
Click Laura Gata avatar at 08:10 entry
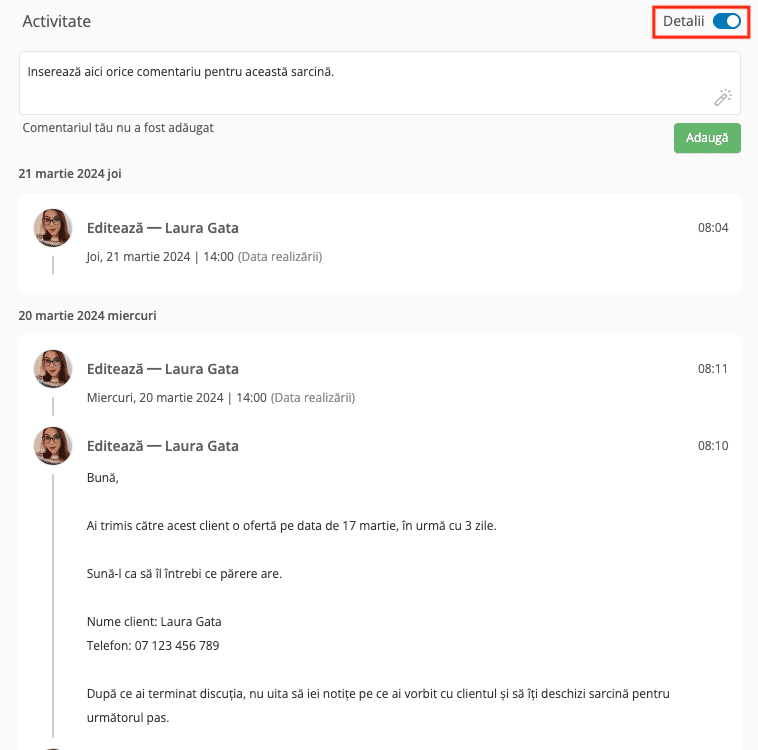[x=53, y=445]
